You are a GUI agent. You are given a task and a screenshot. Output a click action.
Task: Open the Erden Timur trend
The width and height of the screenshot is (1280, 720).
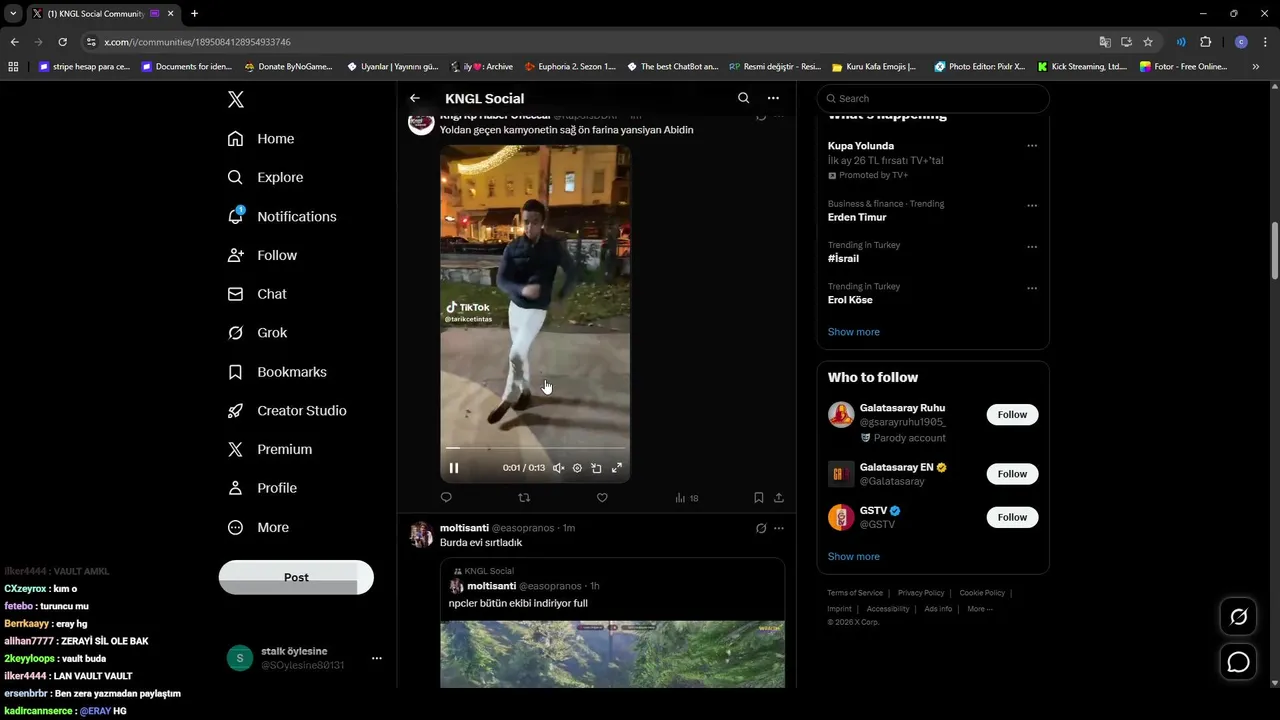(857, 217)
